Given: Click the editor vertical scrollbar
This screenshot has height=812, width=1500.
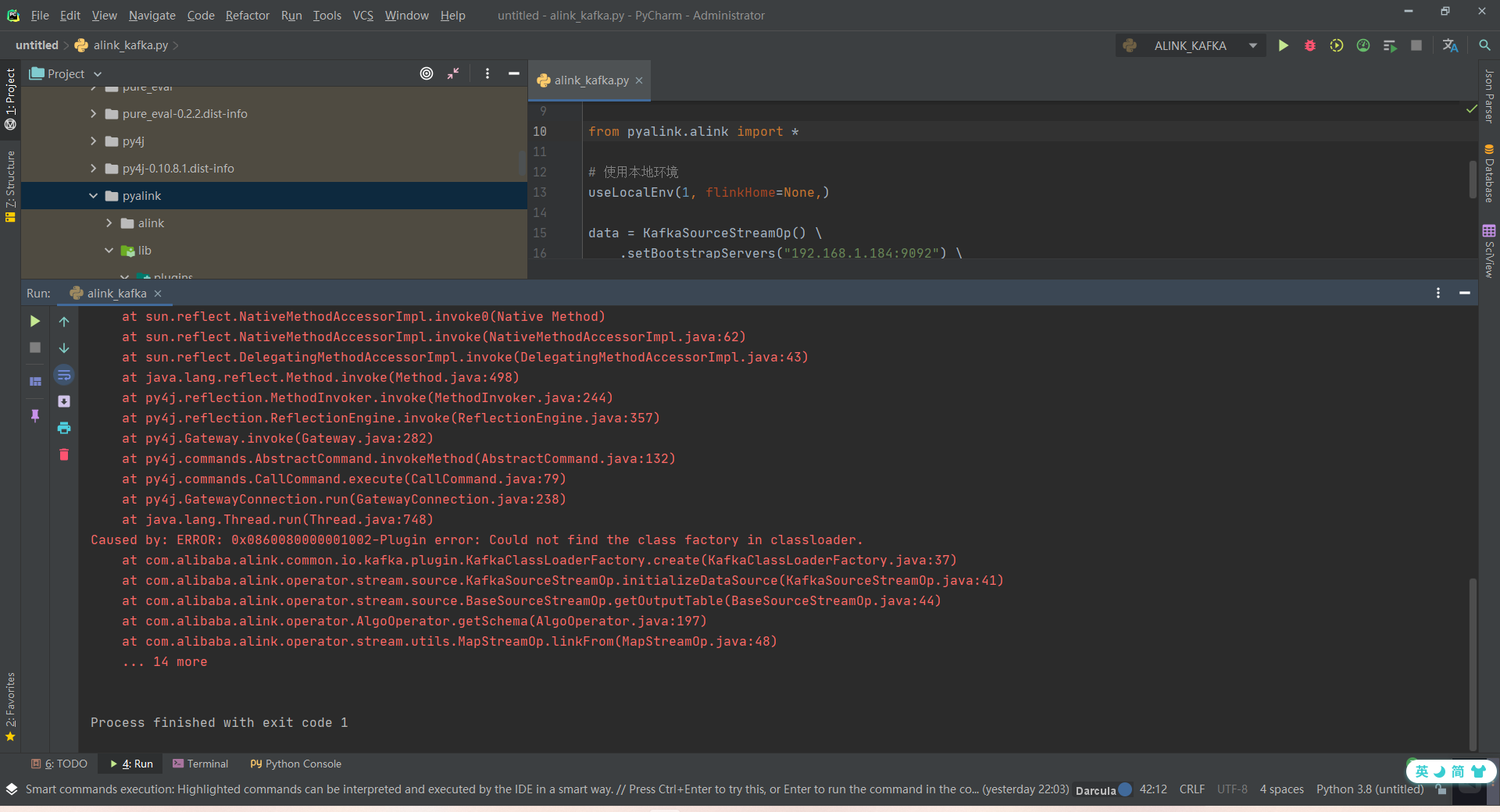Looking at the screenshot, I should point(1473,181).
